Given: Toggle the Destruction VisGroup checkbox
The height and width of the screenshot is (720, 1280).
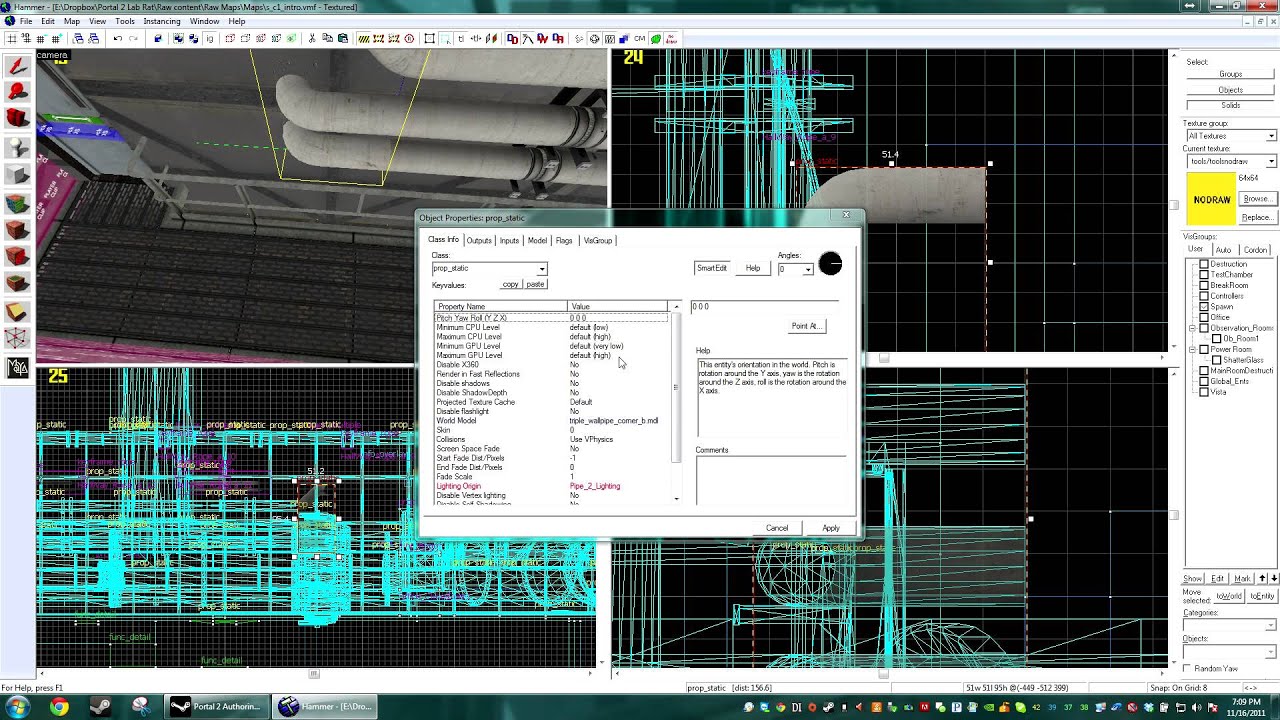Looking at the screenshot, I should point(1204,264).
